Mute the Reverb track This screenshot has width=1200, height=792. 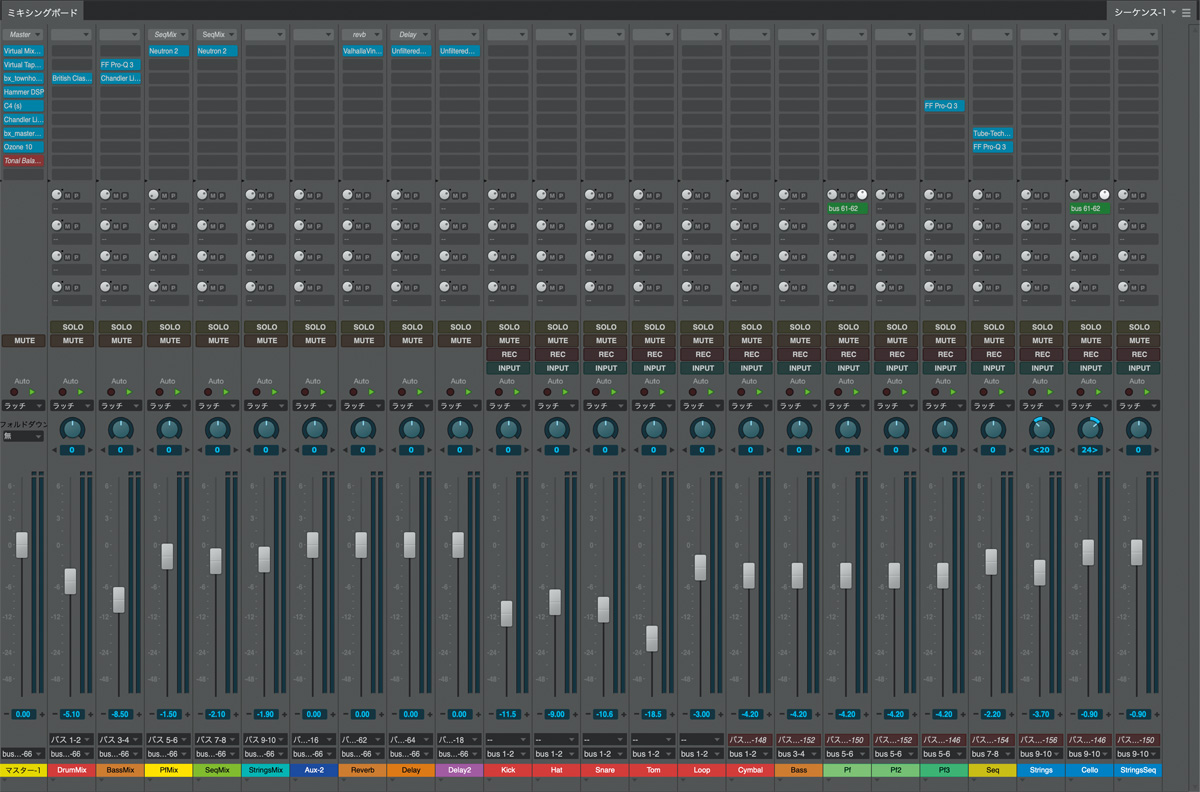(x=364, y=341)
